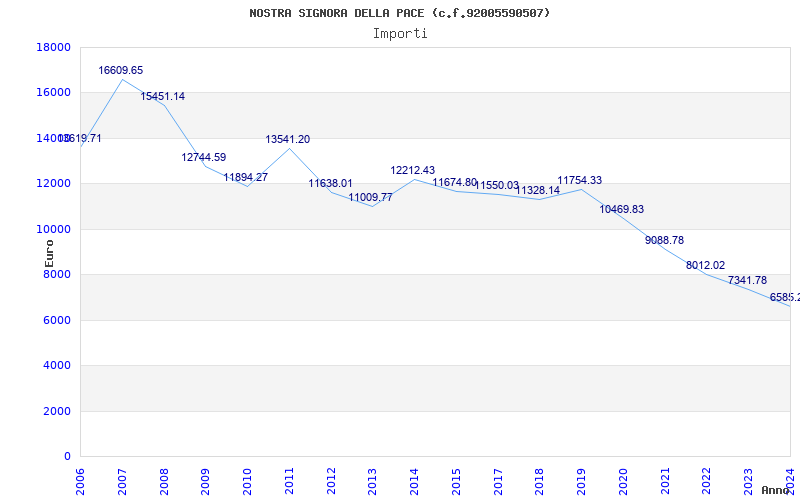Image resolution: width=800 pixels, height=500 pixels.
Task: Click the 2019 x-axis year label
Action: pyautogui.click(x=582, y=481)
